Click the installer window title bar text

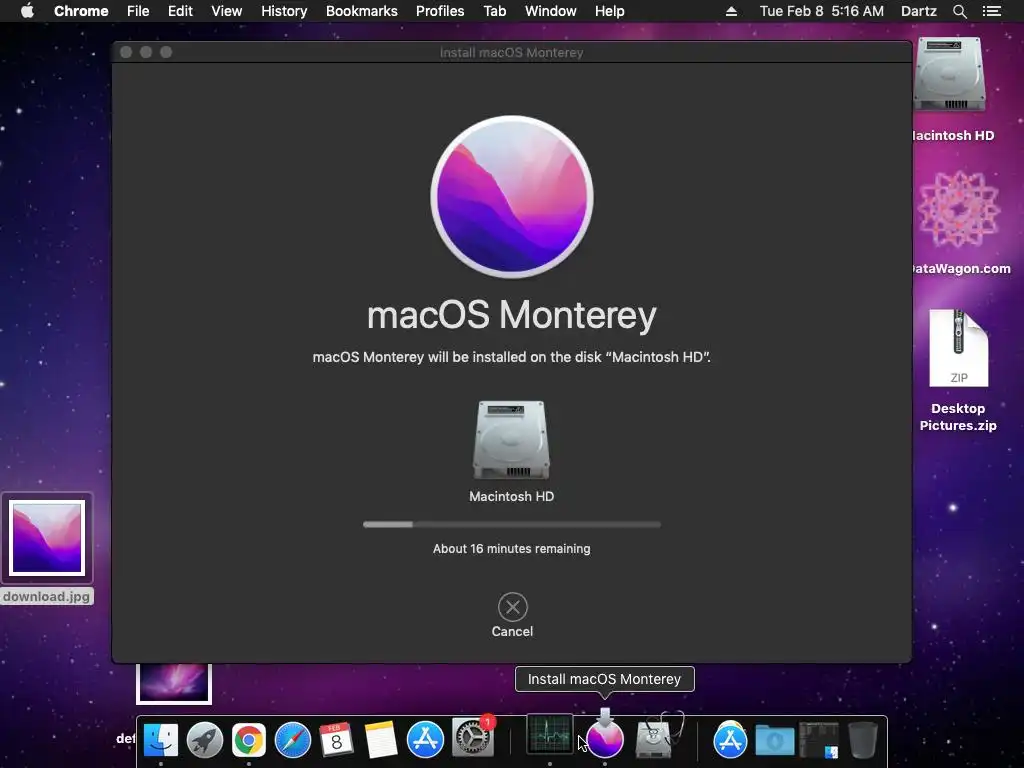(511, 52)
